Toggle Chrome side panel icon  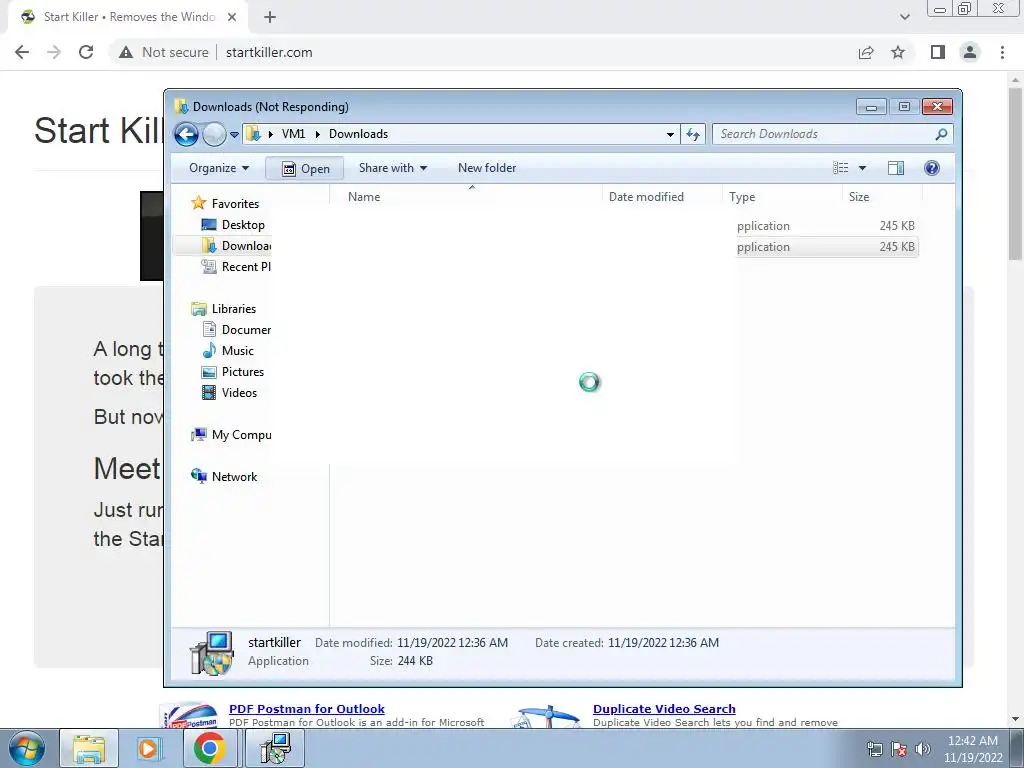tap(938, 52)
